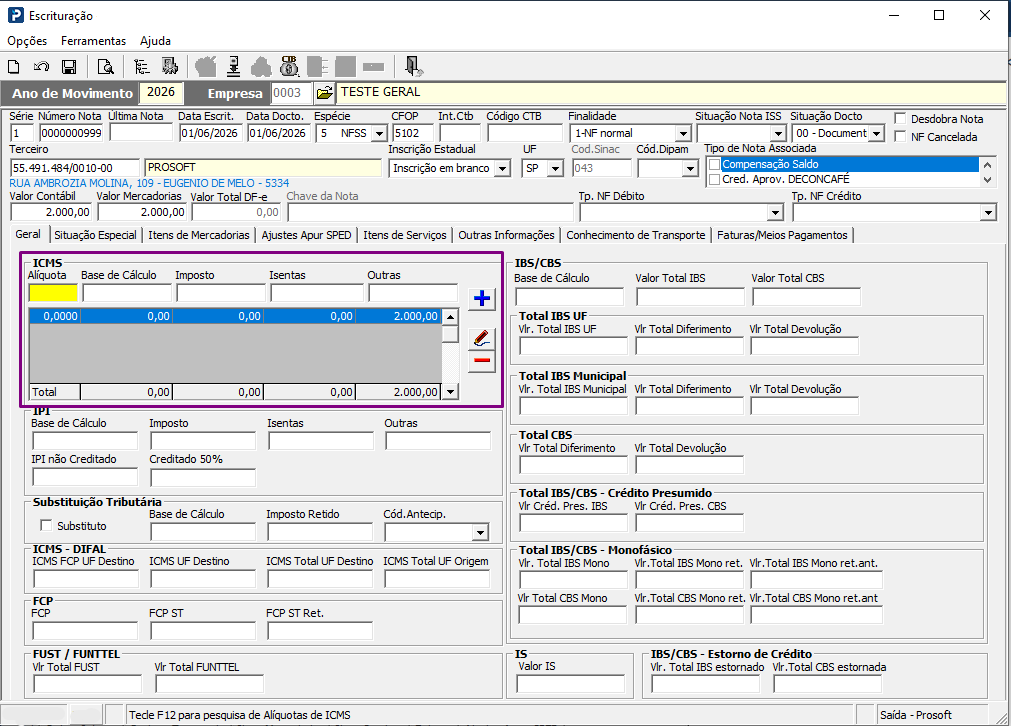The width and height of the screenshot is (1011, 726).
Task: Switch to Itens de Mercadorias tab
Action: tap(199, 235)
